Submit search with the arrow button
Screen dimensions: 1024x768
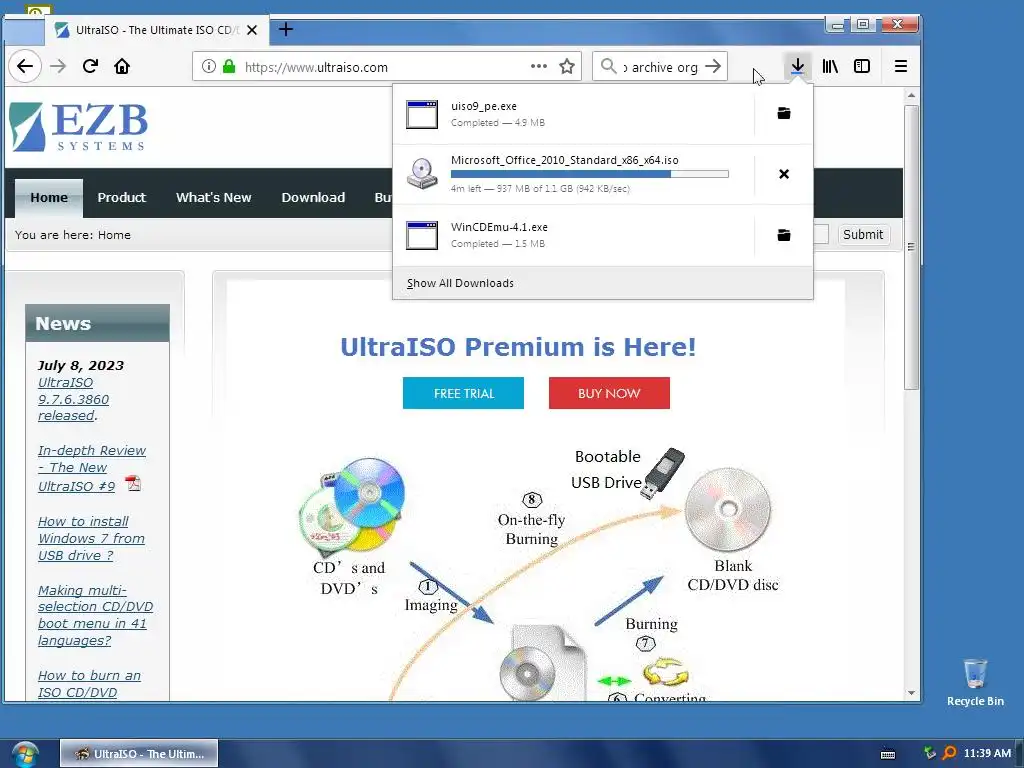click(x=714, y=66)
